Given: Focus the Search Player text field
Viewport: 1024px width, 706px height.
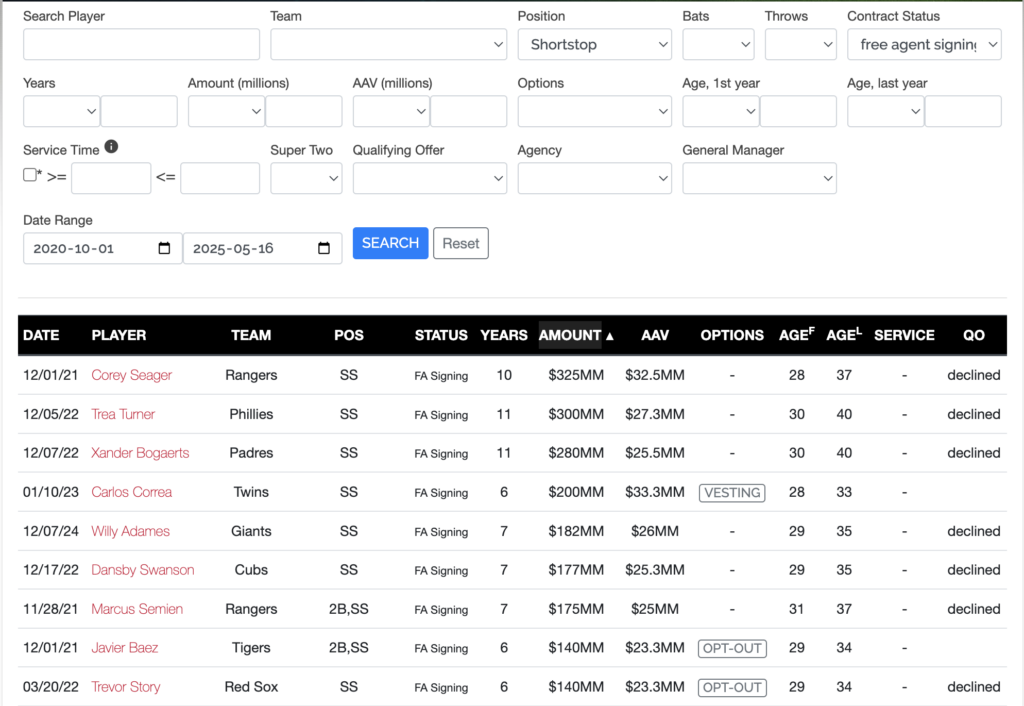Looking at the screenshot, I should pyautogui.click(x=141, y=44).
